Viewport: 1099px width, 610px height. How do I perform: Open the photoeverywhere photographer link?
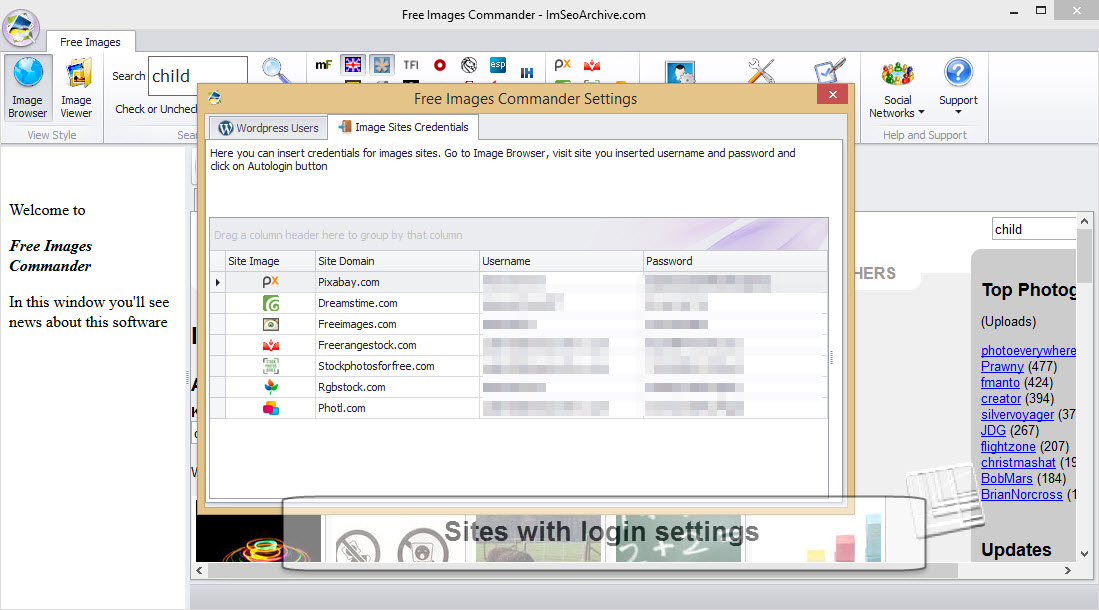pyautogui.click(x=1028, y=351)
